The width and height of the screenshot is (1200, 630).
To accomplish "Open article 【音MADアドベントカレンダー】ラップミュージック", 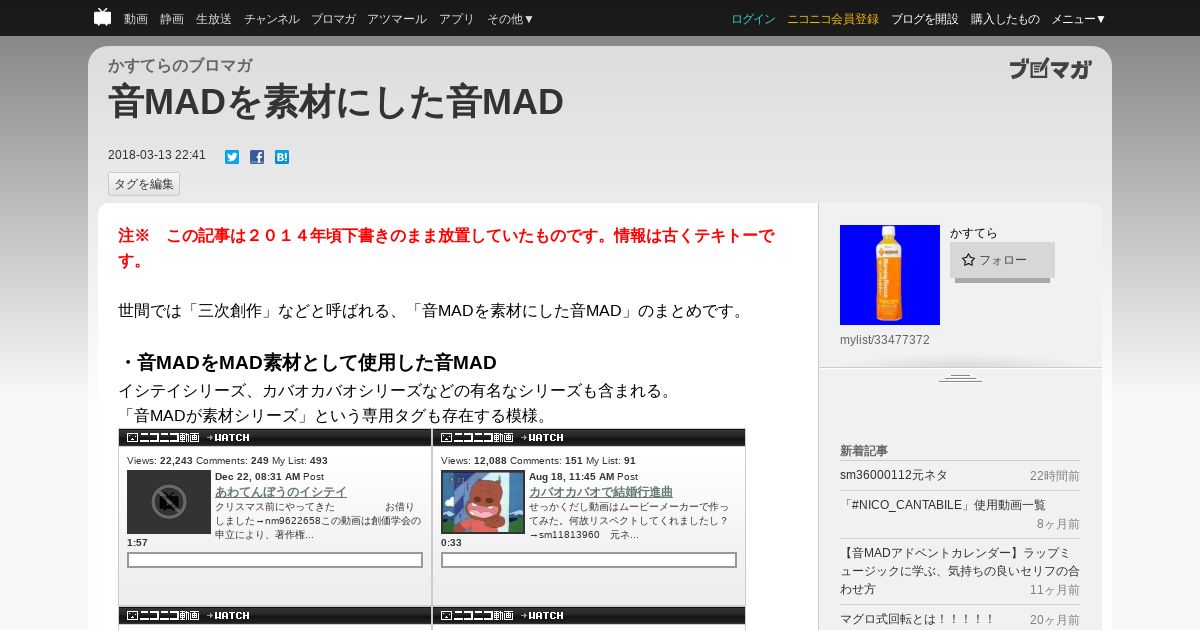I will (959, 571).
